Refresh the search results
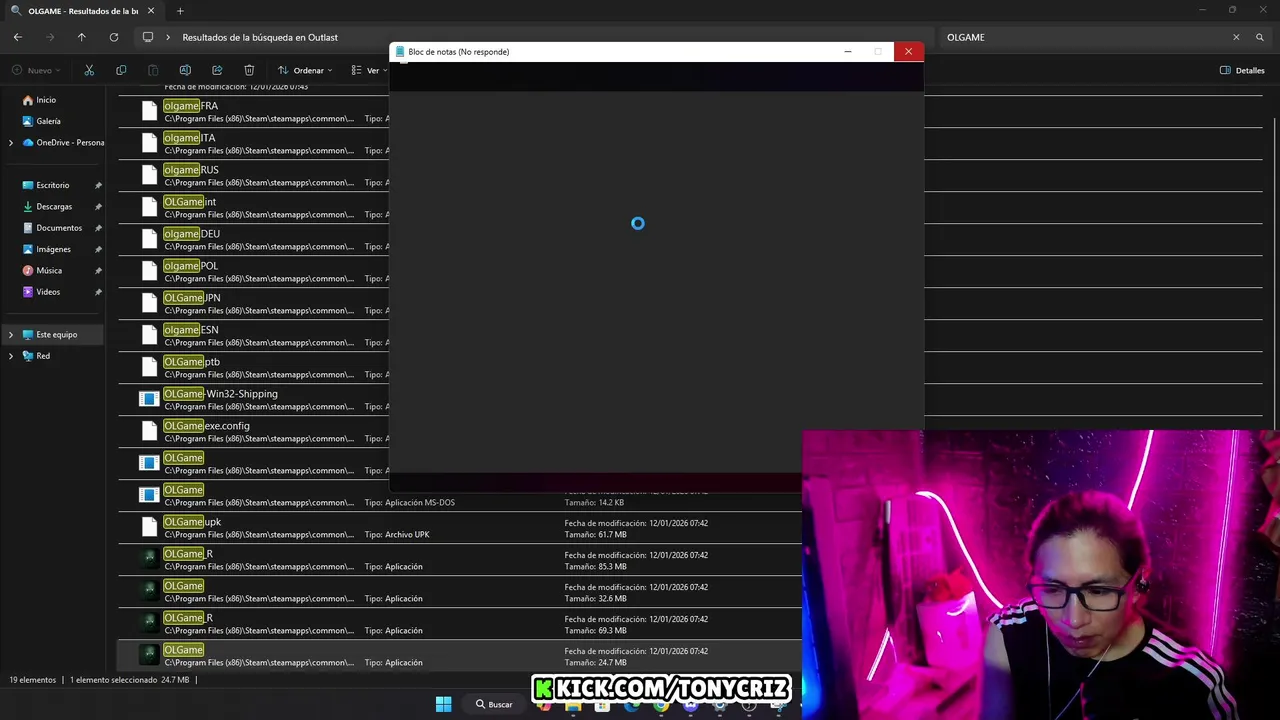The image size is (1280, 720). click(114, 37)
